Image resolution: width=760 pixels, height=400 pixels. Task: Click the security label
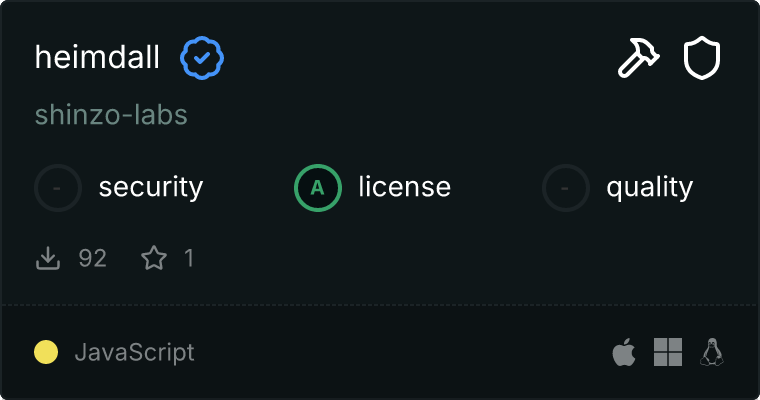[x=151, y=187]
